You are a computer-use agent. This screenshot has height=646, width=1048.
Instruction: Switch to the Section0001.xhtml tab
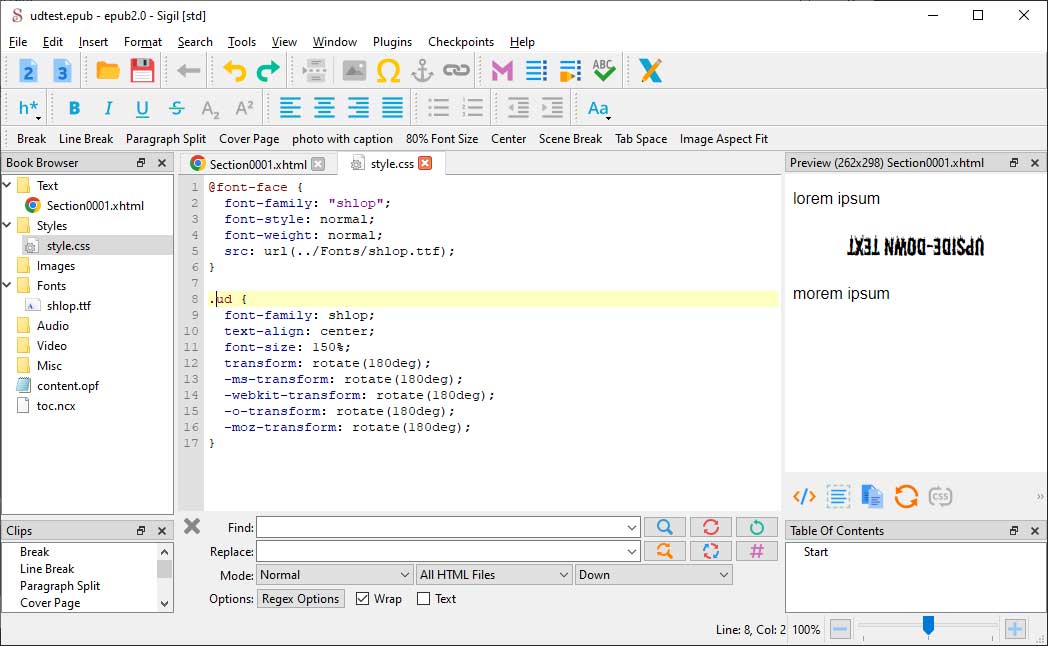258,164
